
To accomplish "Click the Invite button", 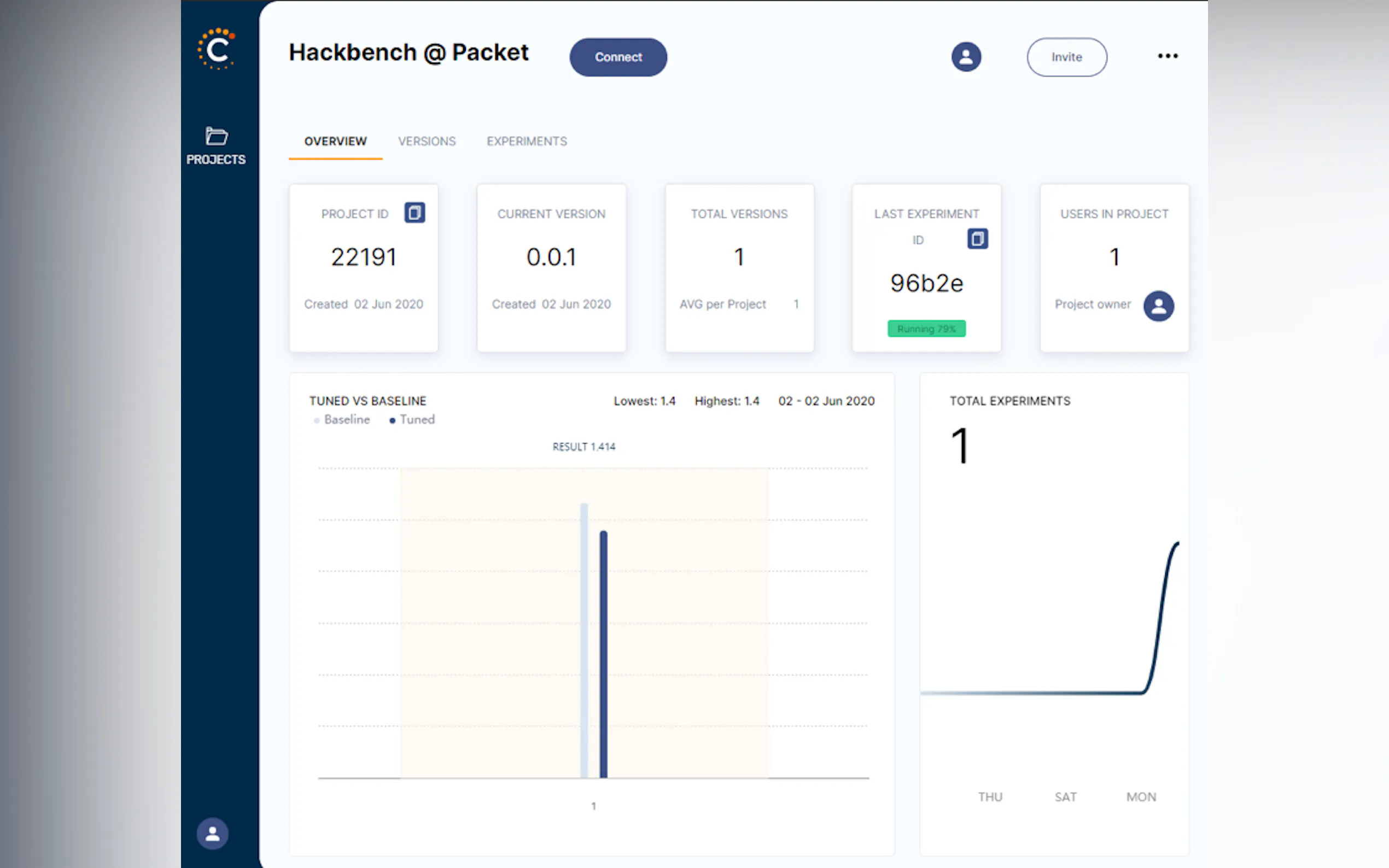I will (1066, 57).
